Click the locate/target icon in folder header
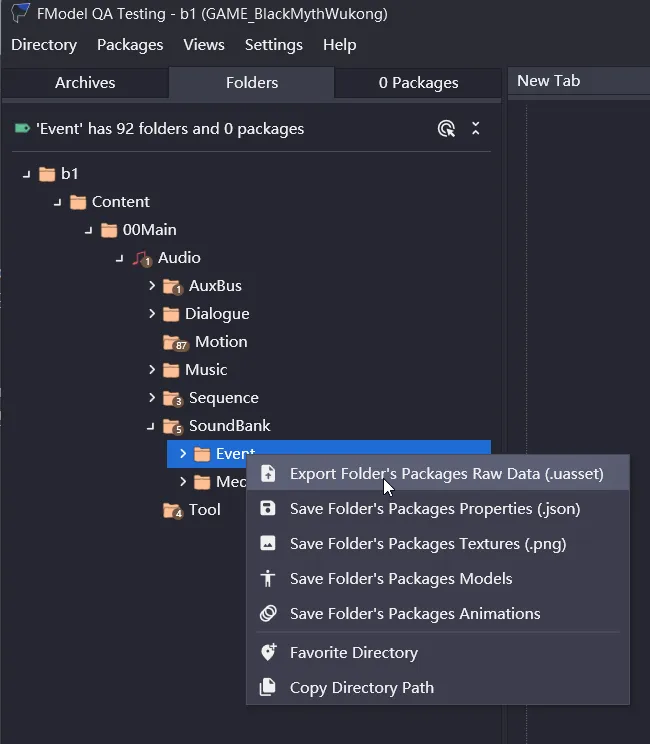650x744 pixels. 447,128
